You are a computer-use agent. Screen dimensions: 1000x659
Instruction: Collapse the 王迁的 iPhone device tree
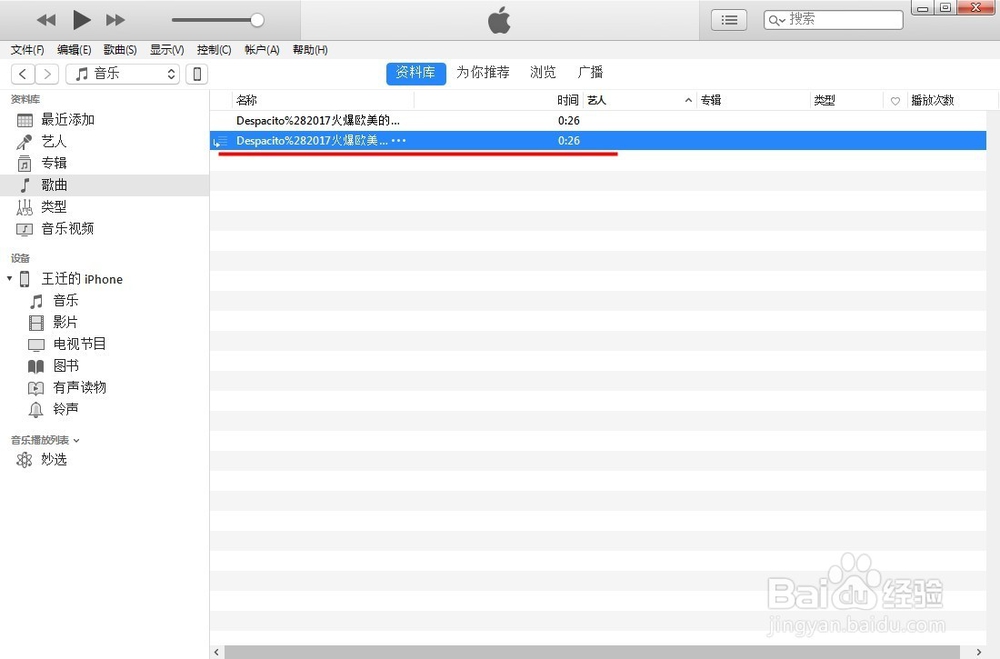click(10, 279)
